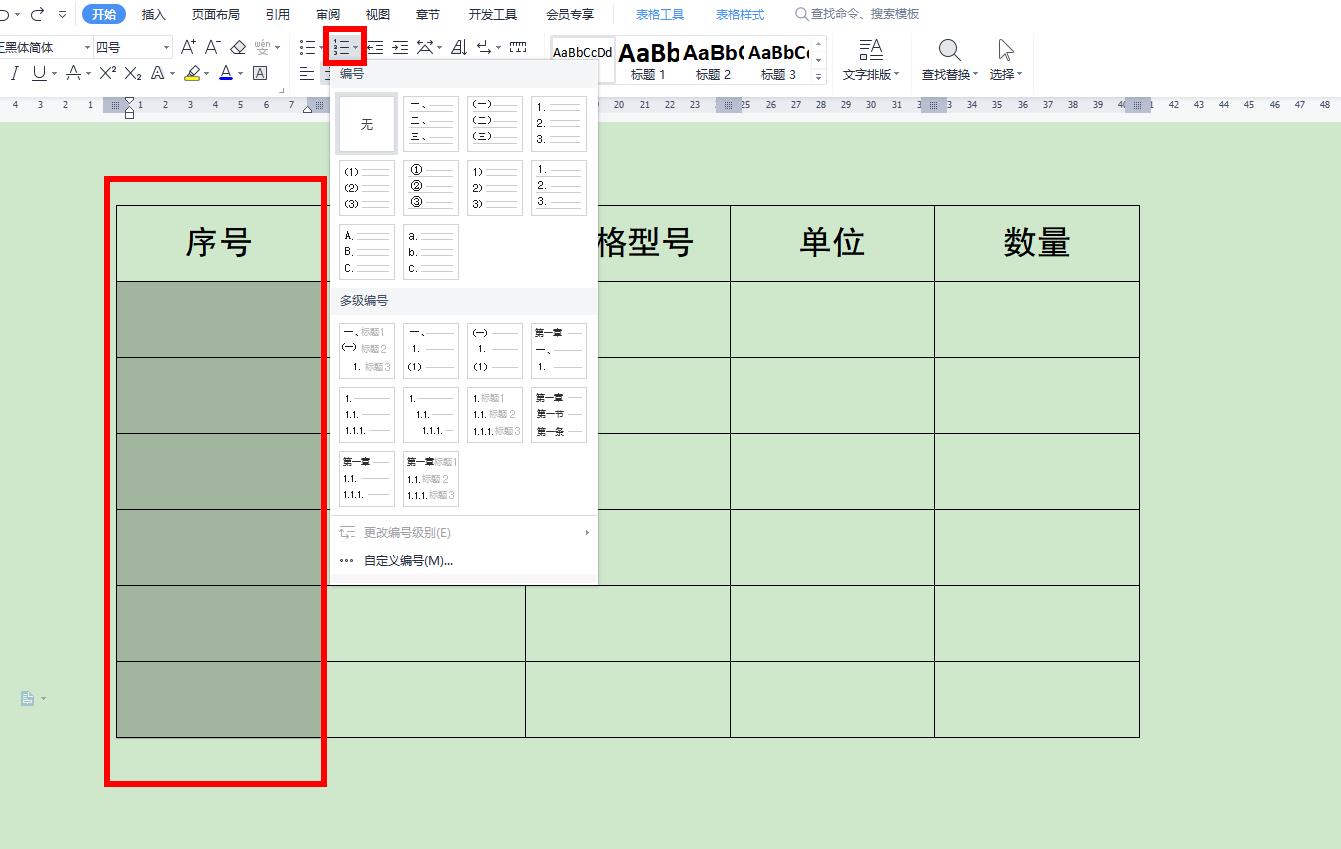The height and width of the screenshot is (849, 1341).
Task: Click the increase font size icon
Action: click(x=188, y=47)
